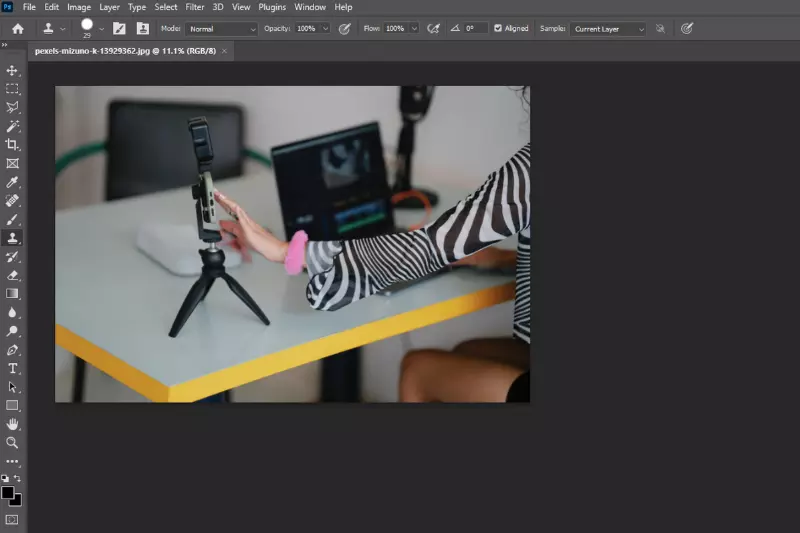Open the Help menu
The image size is (800, 533).
pos(343,7)
